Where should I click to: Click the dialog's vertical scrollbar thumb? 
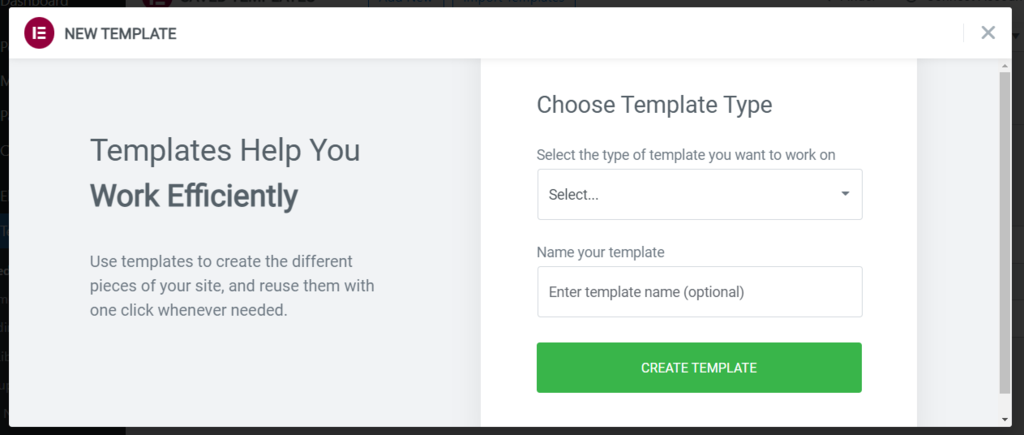click(x=1005, y=230)
